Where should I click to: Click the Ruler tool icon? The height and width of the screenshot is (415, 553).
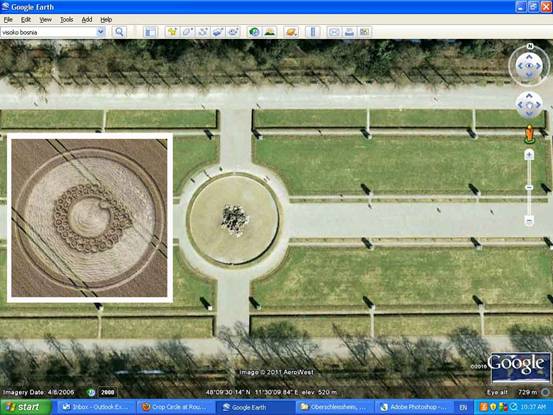point(312,32)
